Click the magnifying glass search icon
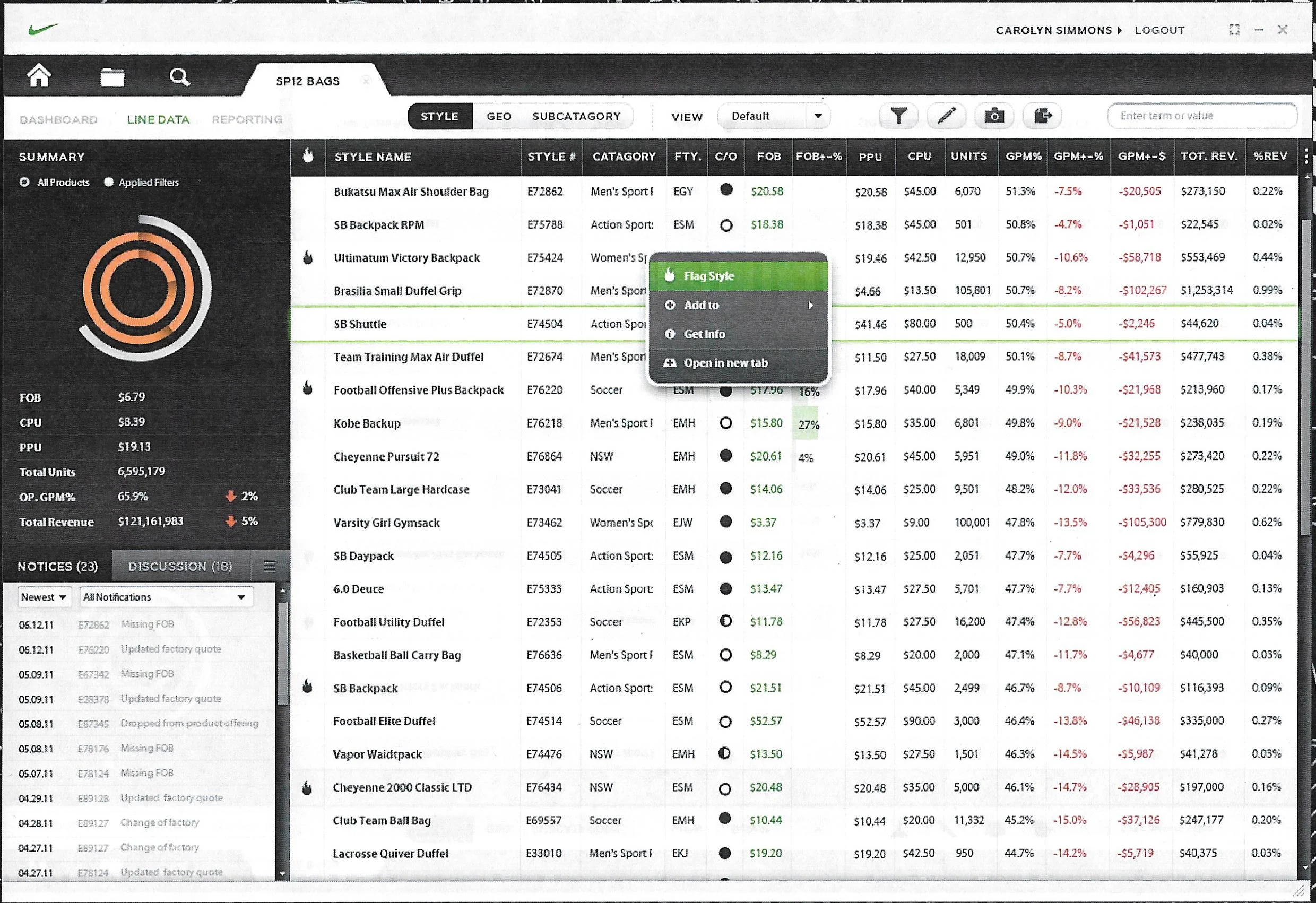The width and height of the screenshot is (1316, 903). click(179, 76)
